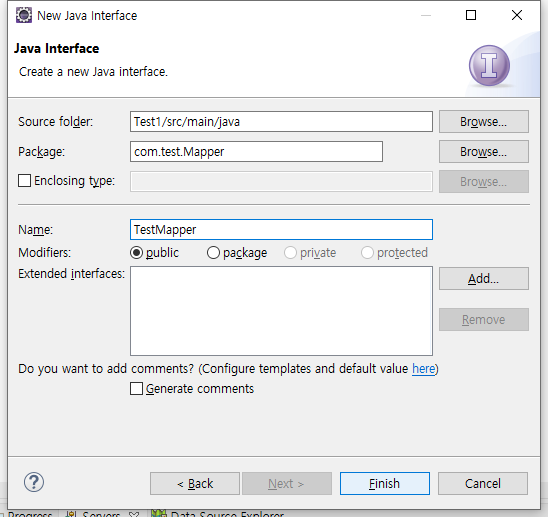Select the package modifier radio button
This screenshot has height=517, width=548.
pos(213,252)
